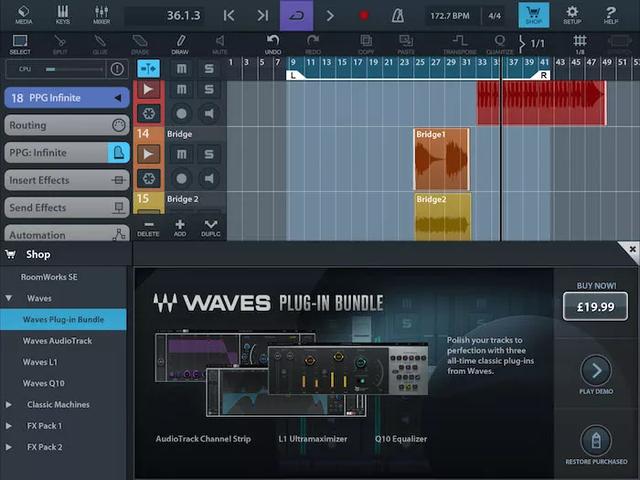The height and width of the screenshot is (480, 640).
Task: Duplicate the selected track
Action: [211, 228]
